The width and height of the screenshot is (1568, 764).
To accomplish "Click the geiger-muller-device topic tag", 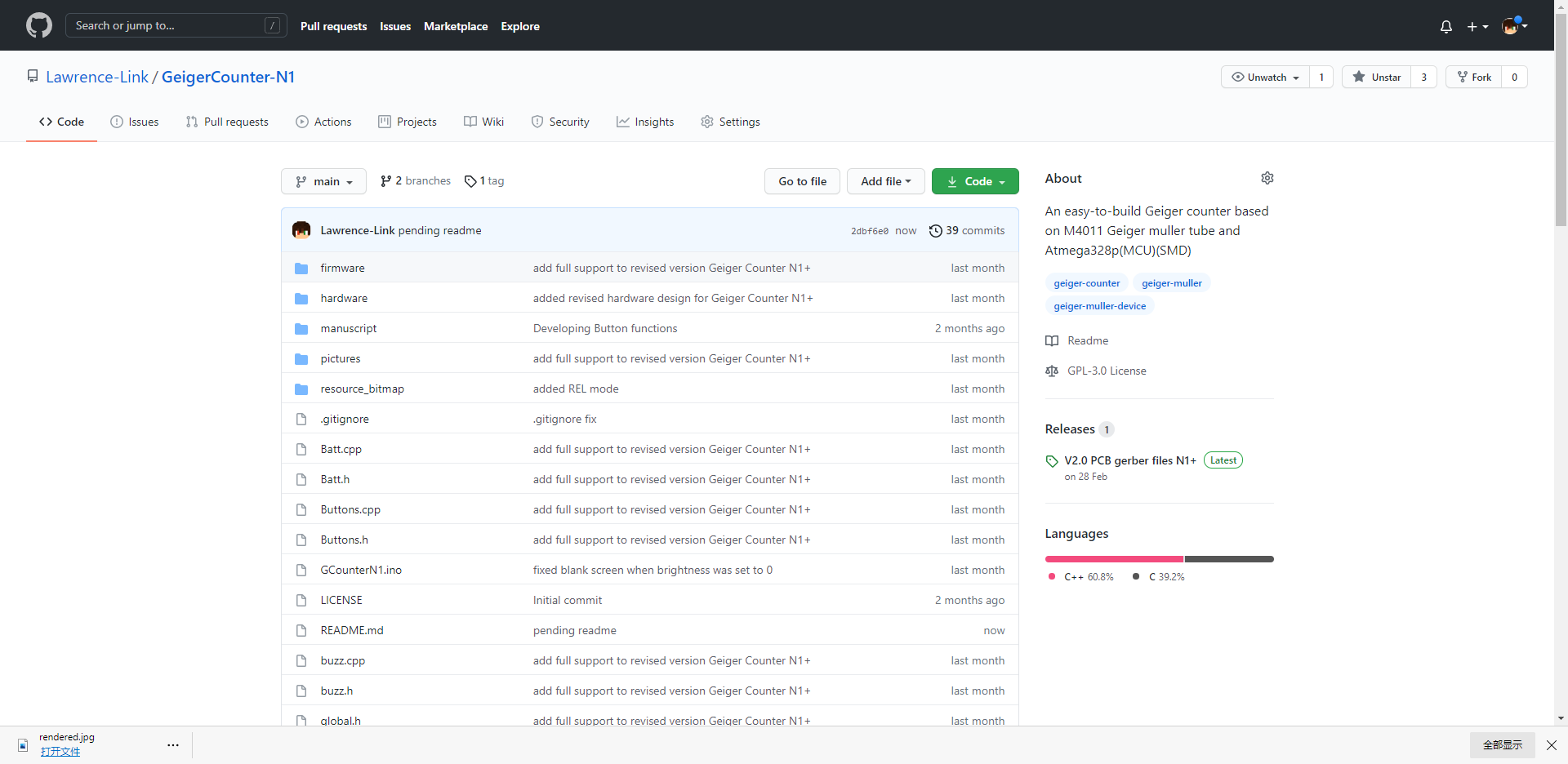I will pyautogui.click(x=1099, y=306).
